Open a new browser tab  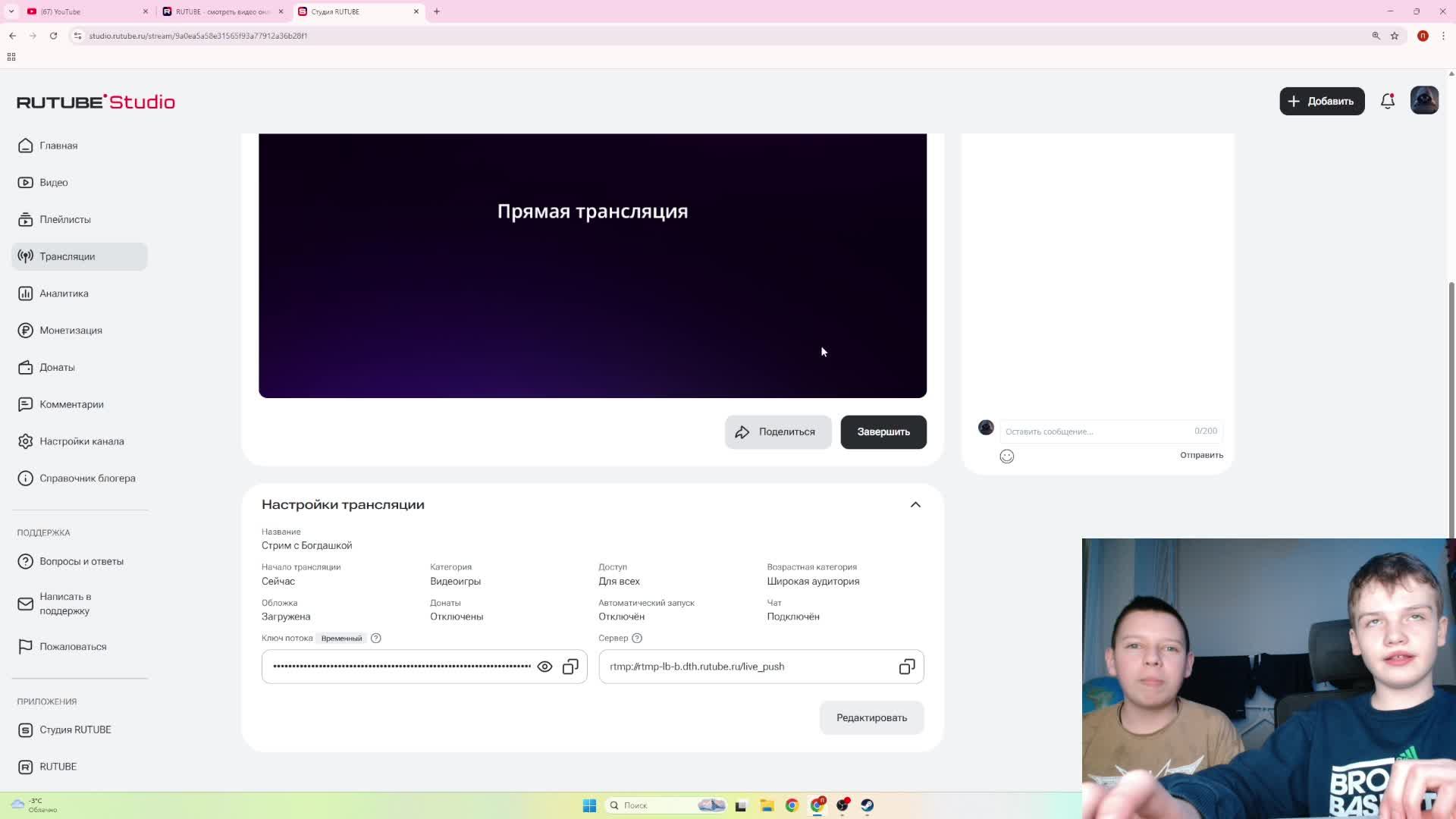point(437,11)
